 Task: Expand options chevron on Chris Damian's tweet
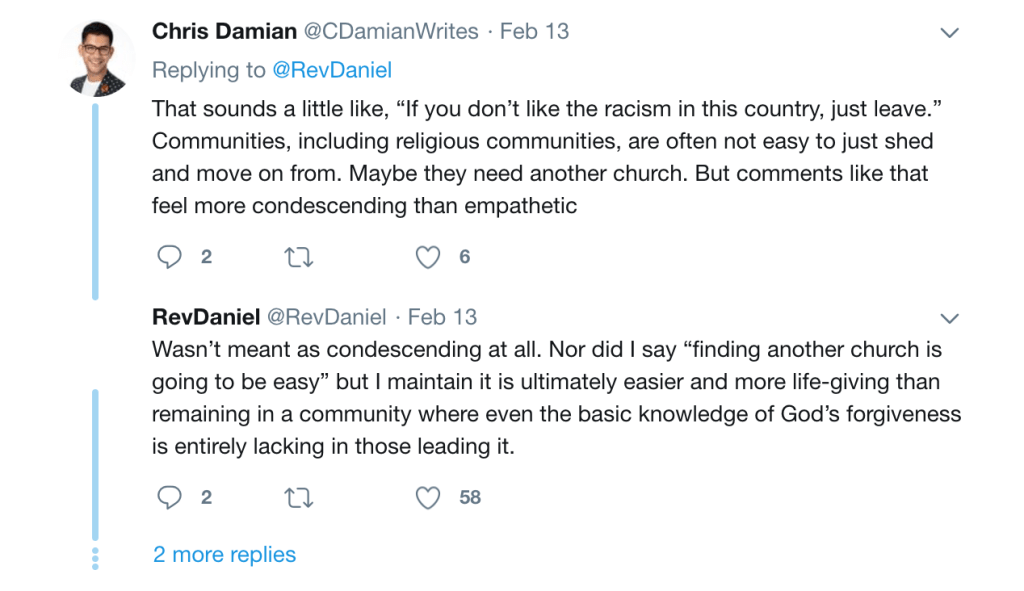pos(950,33)
